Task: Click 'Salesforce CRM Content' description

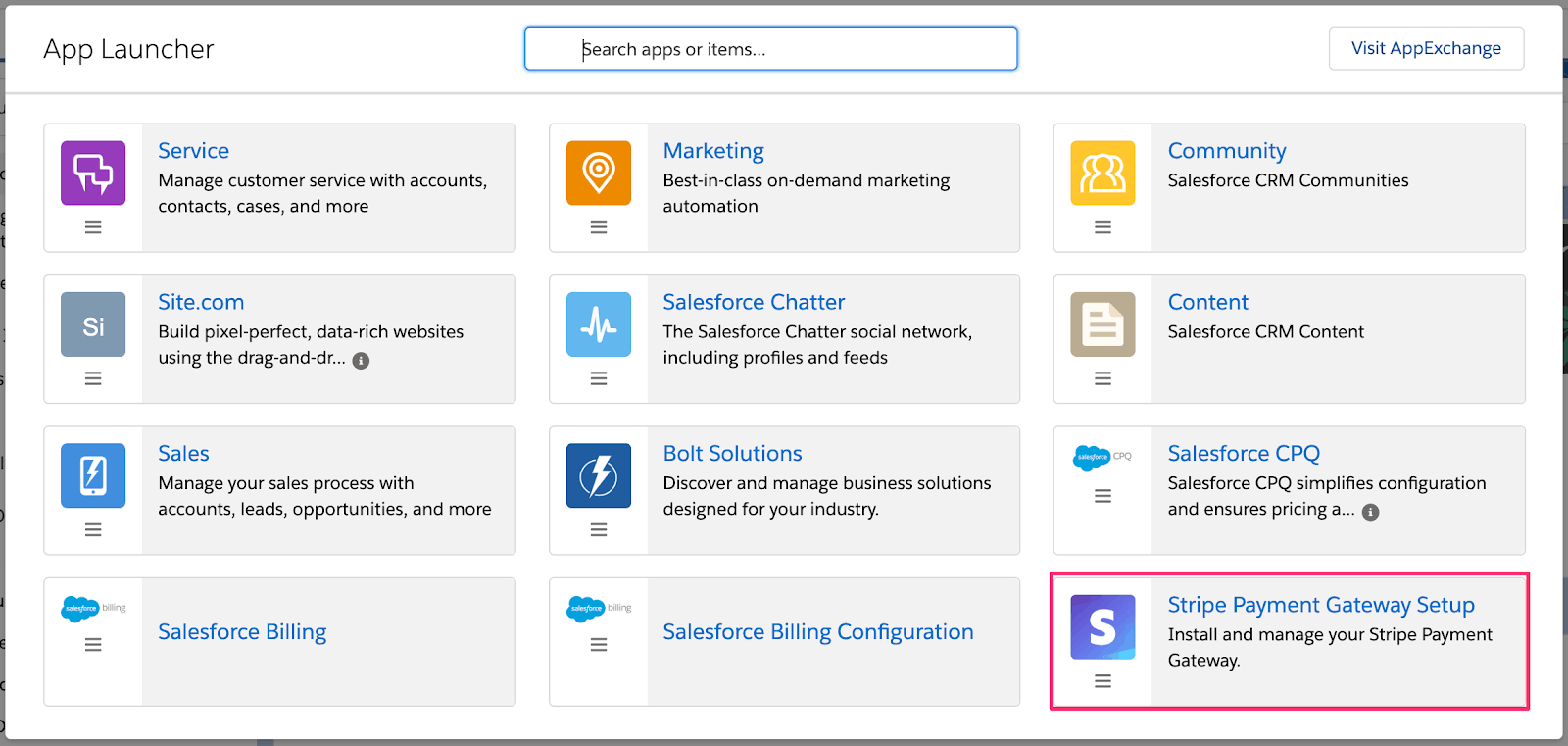Action: coord(1265,332)
